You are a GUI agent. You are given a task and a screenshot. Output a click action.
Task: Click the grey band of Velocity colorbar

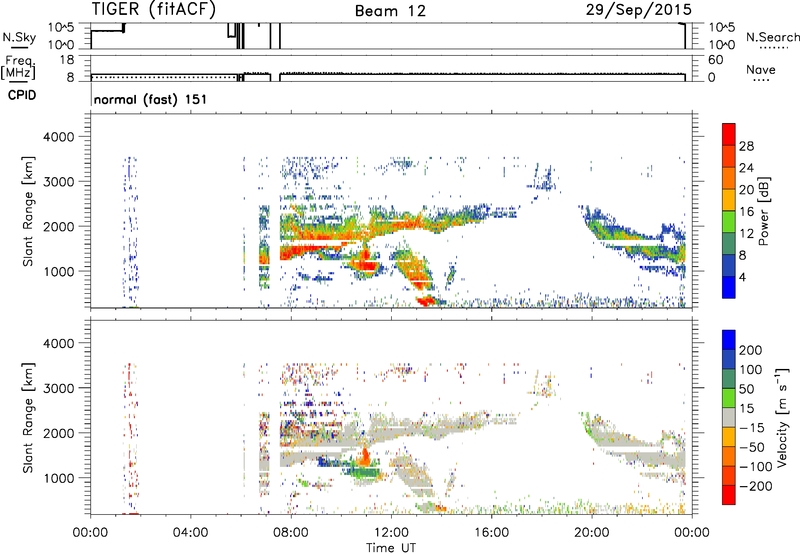[729, 418]
